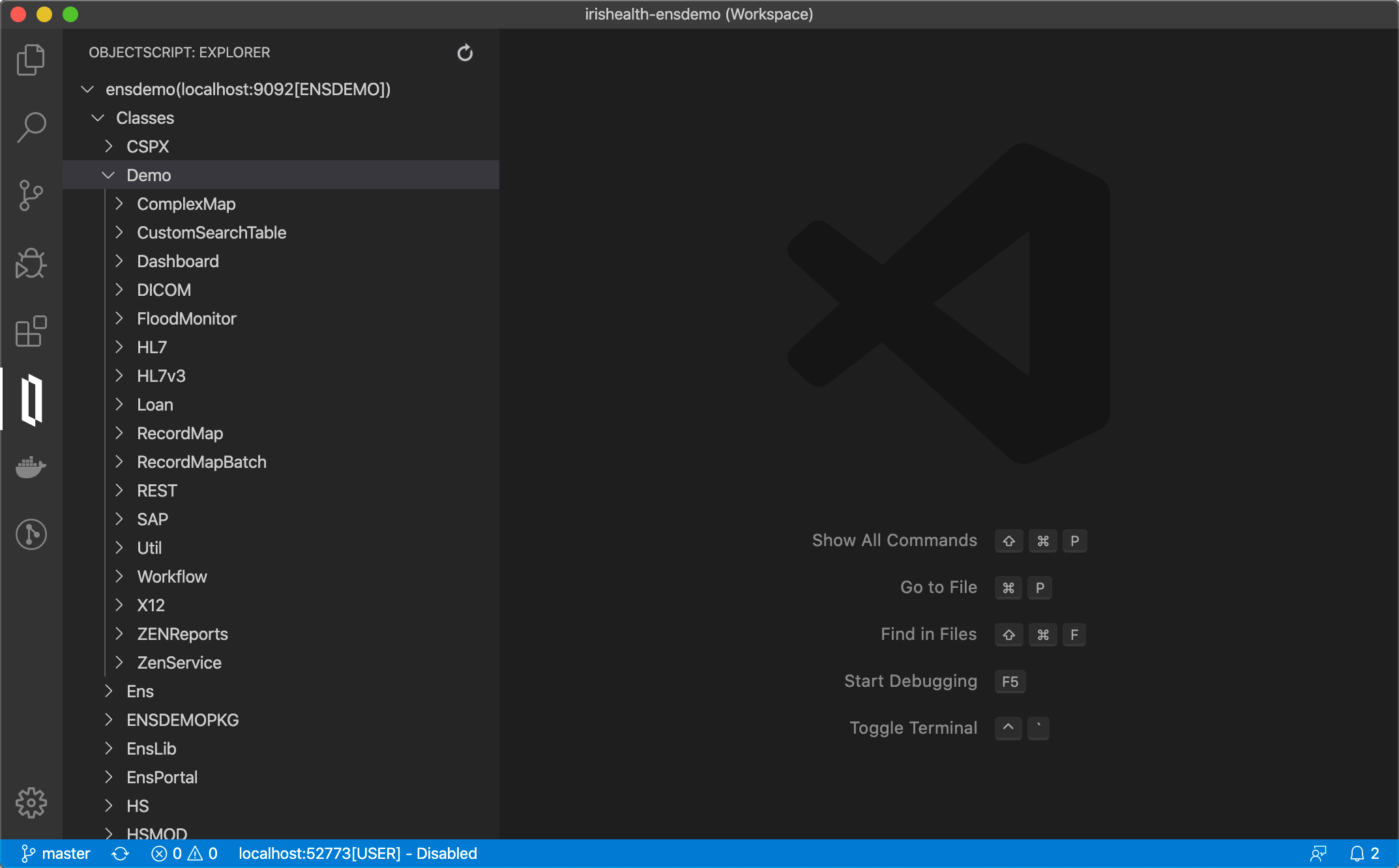Expand the Util package

[119, 548]
